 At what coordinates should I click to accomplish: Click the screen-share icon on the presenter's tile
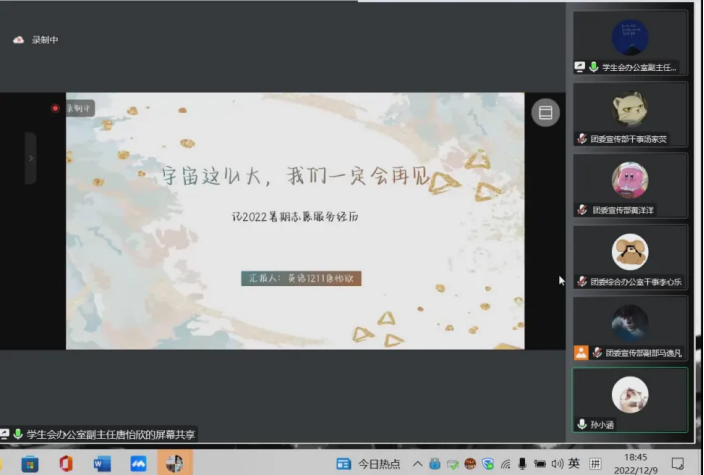tap(580, 67)
